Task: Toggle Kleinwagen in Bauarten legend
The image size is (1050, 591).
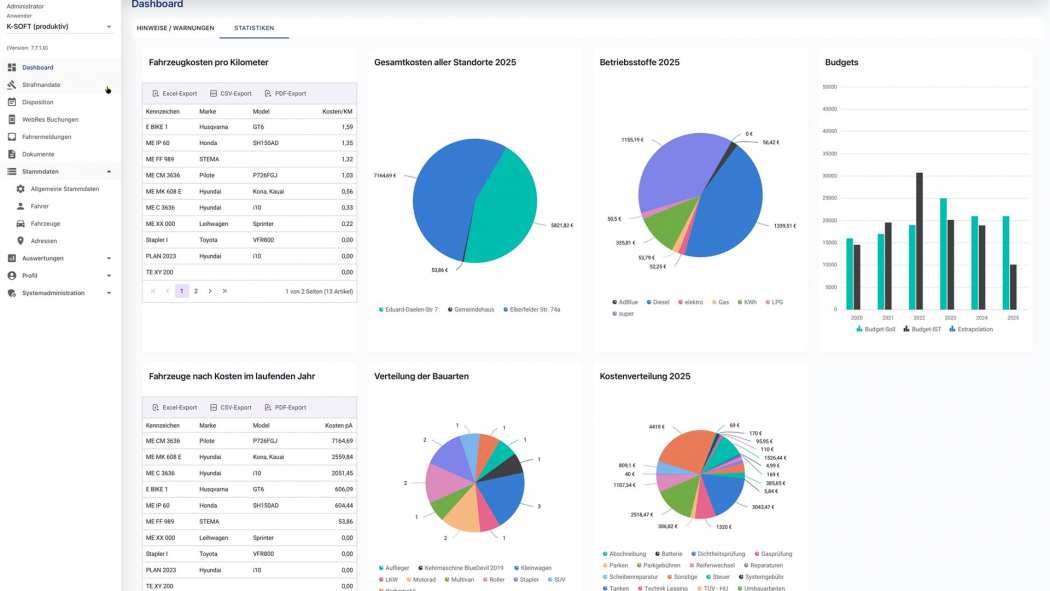Action: (533, 568)
